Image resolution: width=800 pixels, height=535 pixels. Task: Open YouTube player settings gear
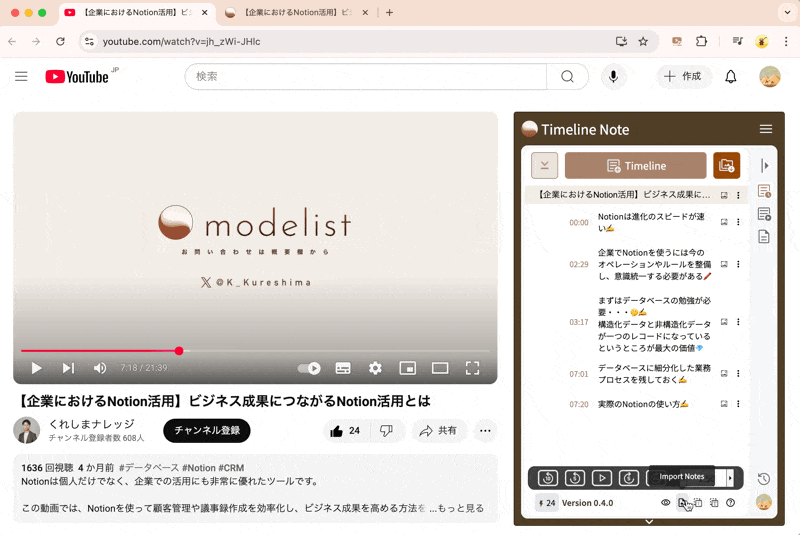[375, 368]
